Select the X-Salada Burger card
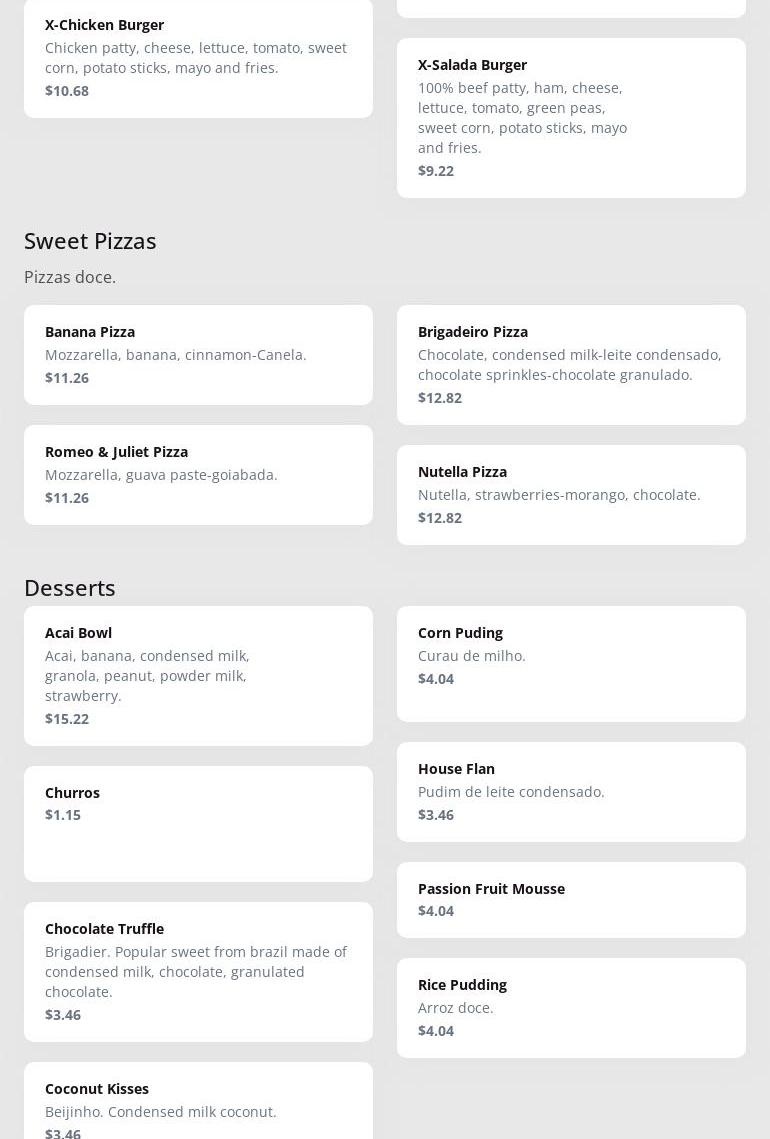This screenshot has height=1139, width=770. tap(571, 117)
